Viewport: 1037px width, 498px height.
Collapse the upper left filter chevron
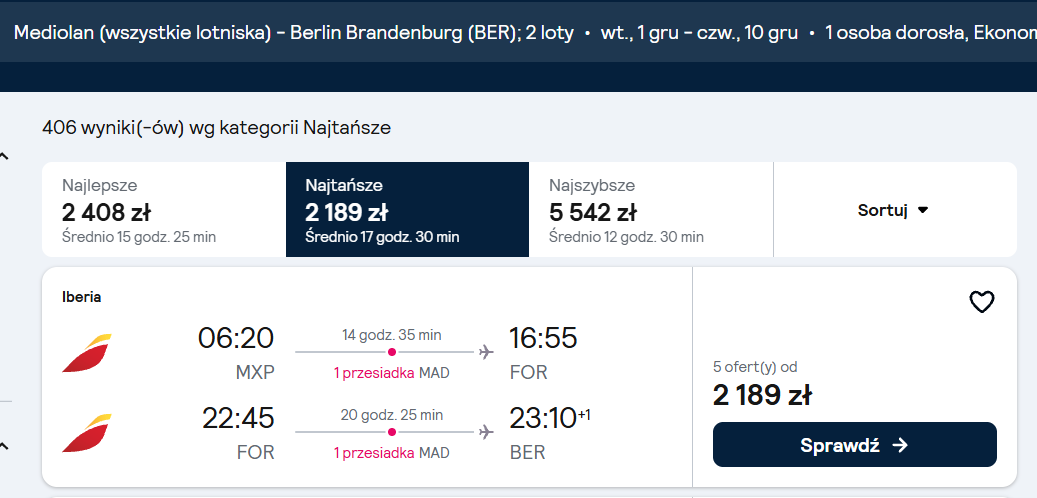(x=4, y=157)
